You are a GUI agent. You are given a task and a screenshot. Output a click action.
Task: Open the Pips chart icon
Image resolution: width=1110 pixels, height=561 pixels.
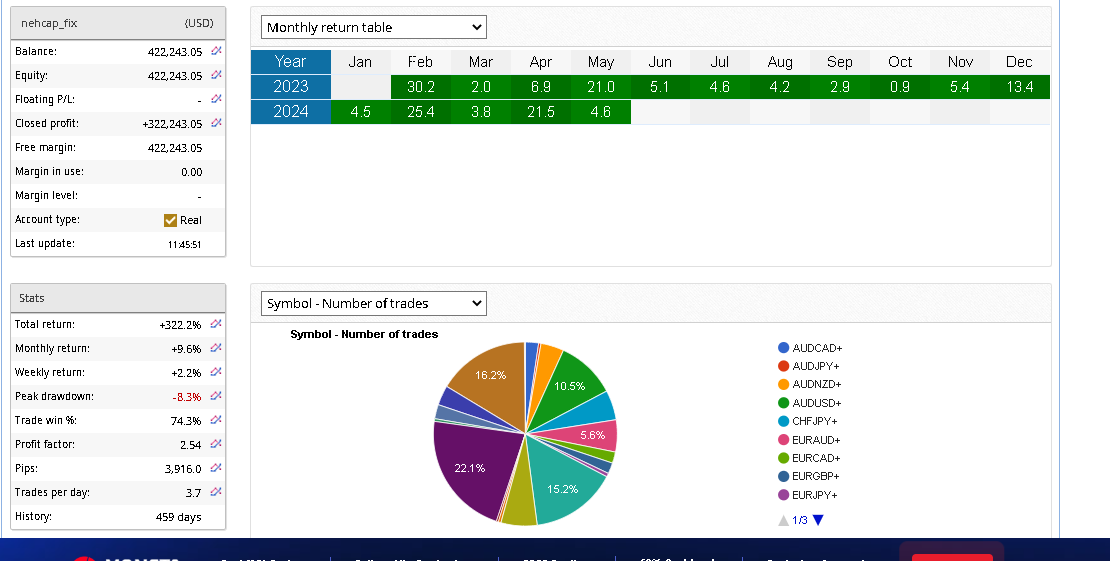click(x=217, y=468)
